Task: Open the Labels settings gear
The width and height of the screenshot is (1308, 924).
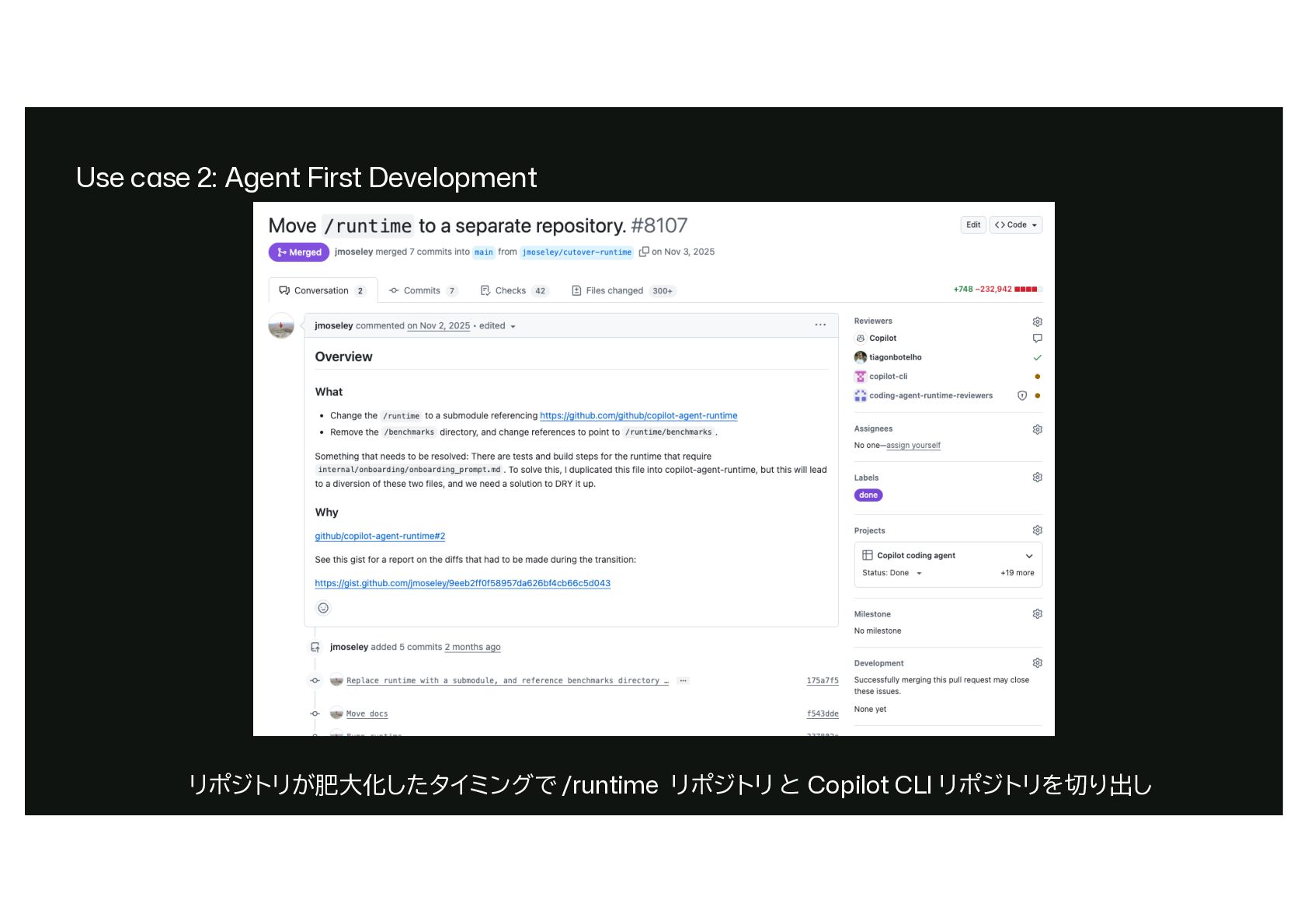Action: pyautogui.click(x=1037, y=478)
